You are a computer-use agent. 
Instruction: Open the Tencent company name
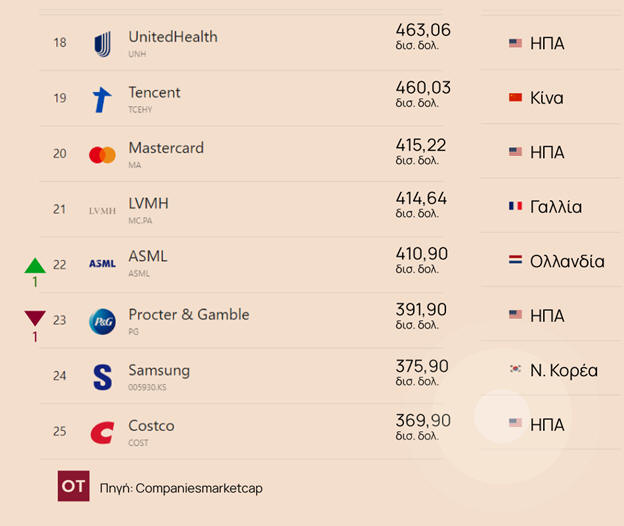point(154,92)
